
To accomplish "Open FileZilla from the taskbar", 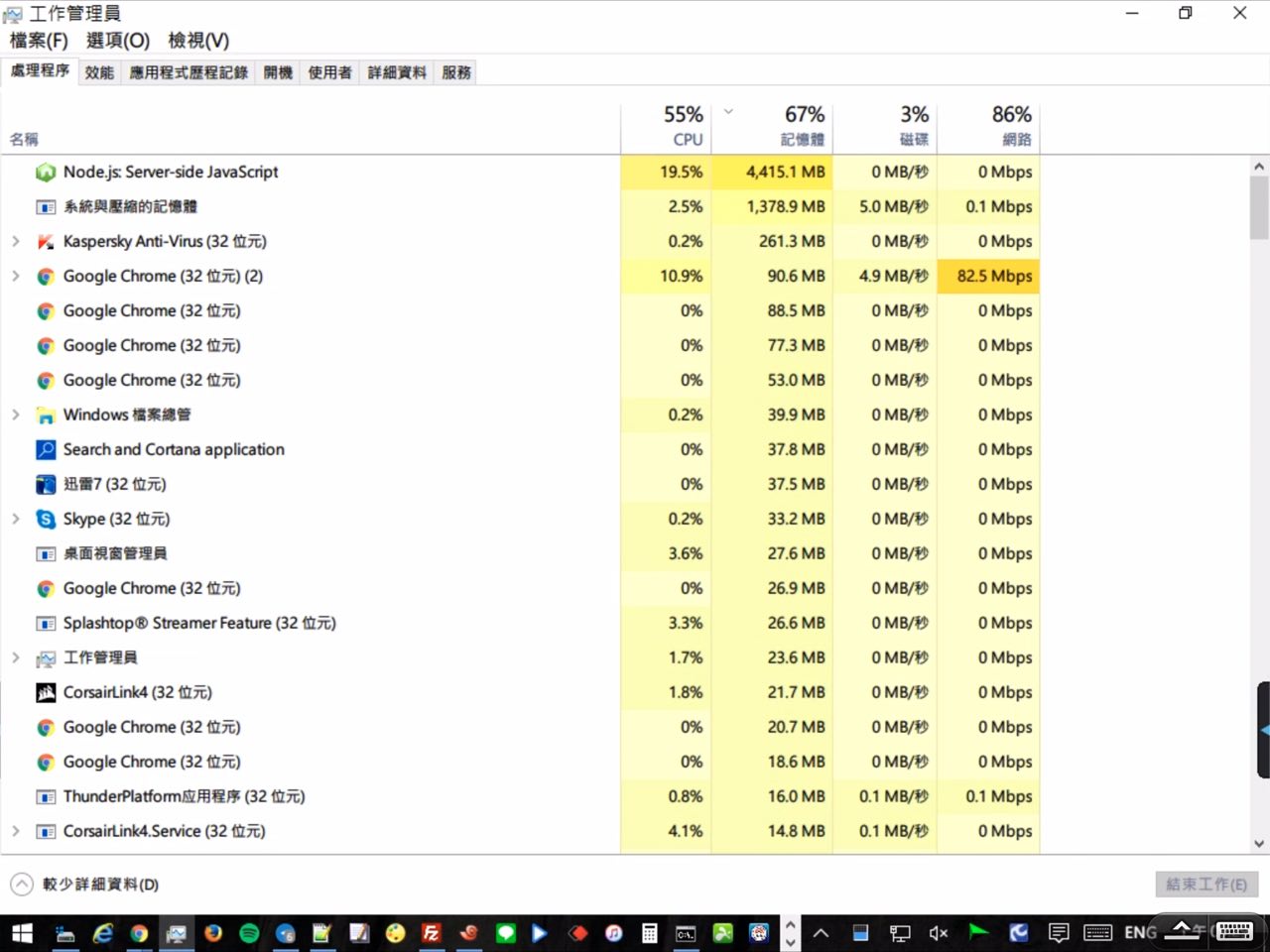I will 431,933.
